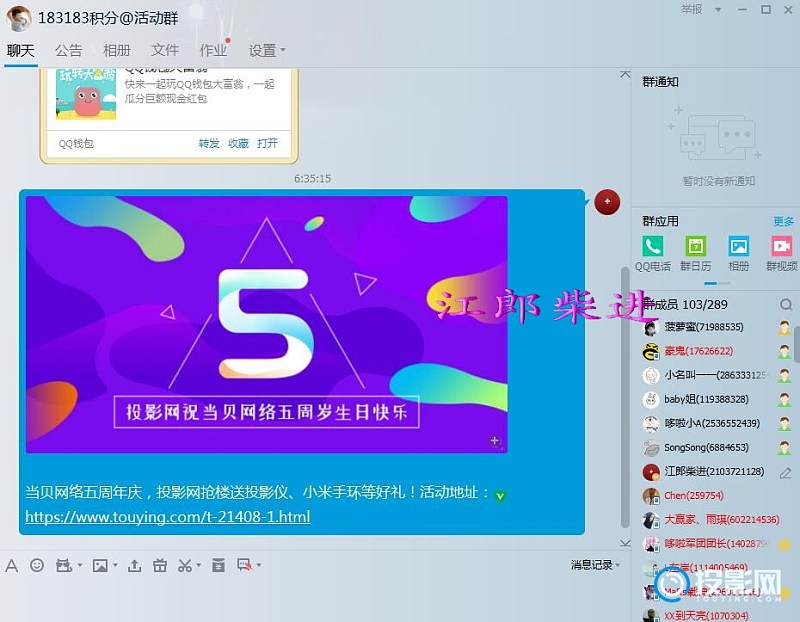
Task: Switch to the 文件 files tab
Action: (165, 50)
